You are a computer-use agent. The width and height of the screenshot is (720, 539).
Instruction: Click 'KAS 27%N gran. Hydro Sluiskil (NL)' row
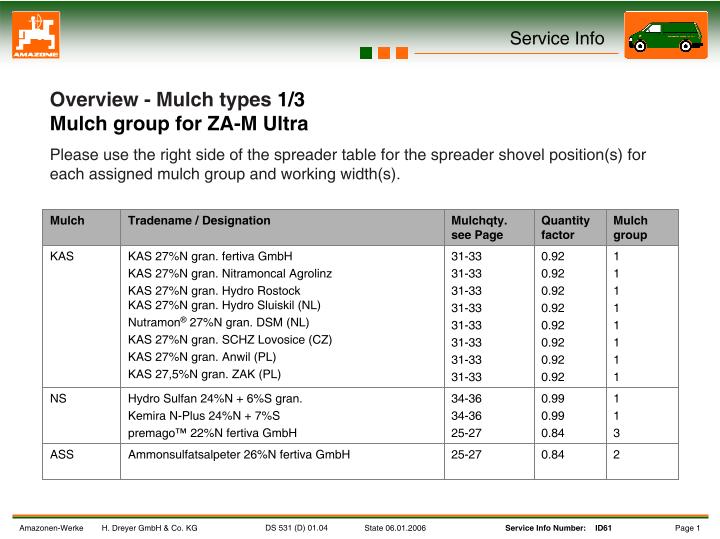click(x=224, y=305)
